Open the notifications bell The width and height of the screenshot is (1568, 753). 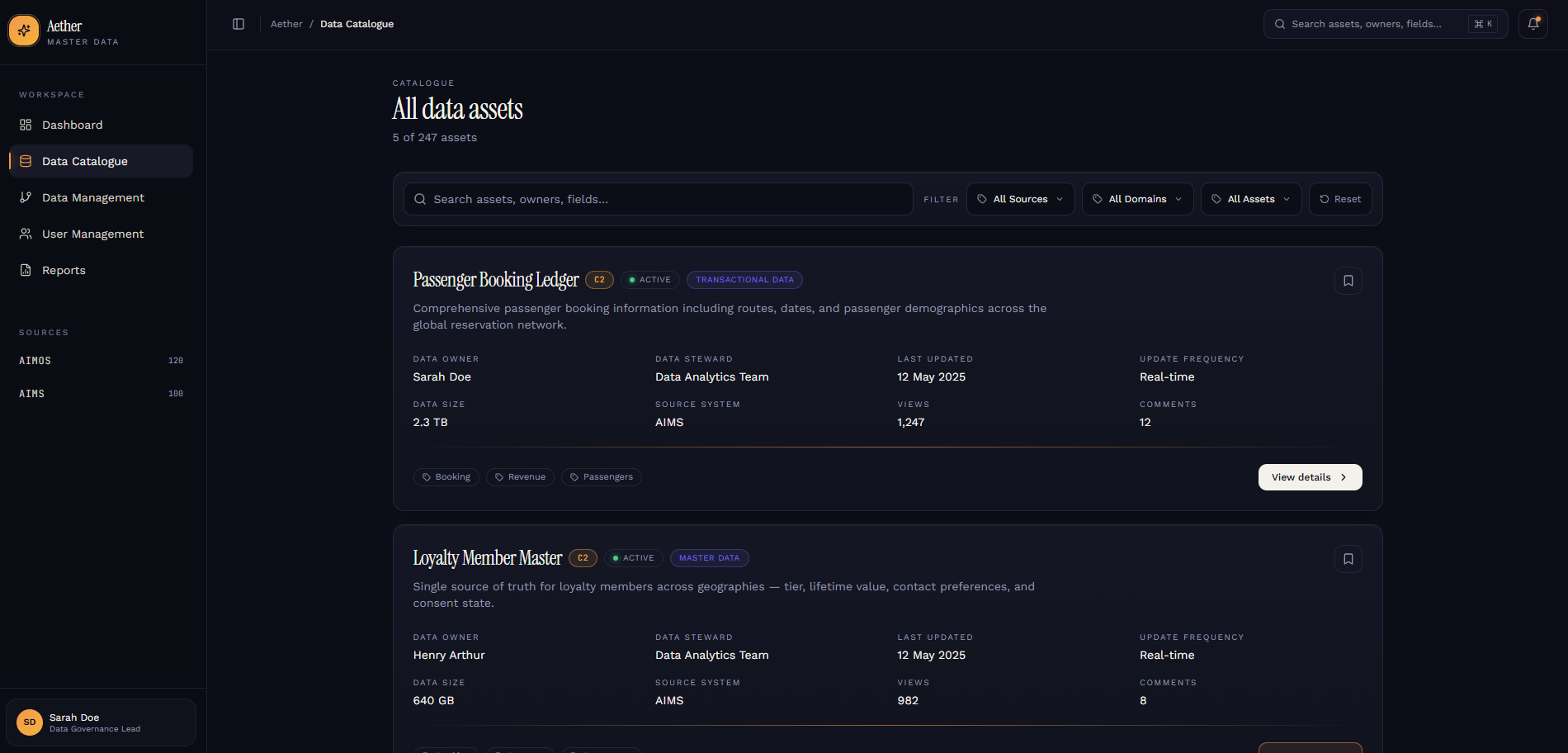(x=1533, y=24)
